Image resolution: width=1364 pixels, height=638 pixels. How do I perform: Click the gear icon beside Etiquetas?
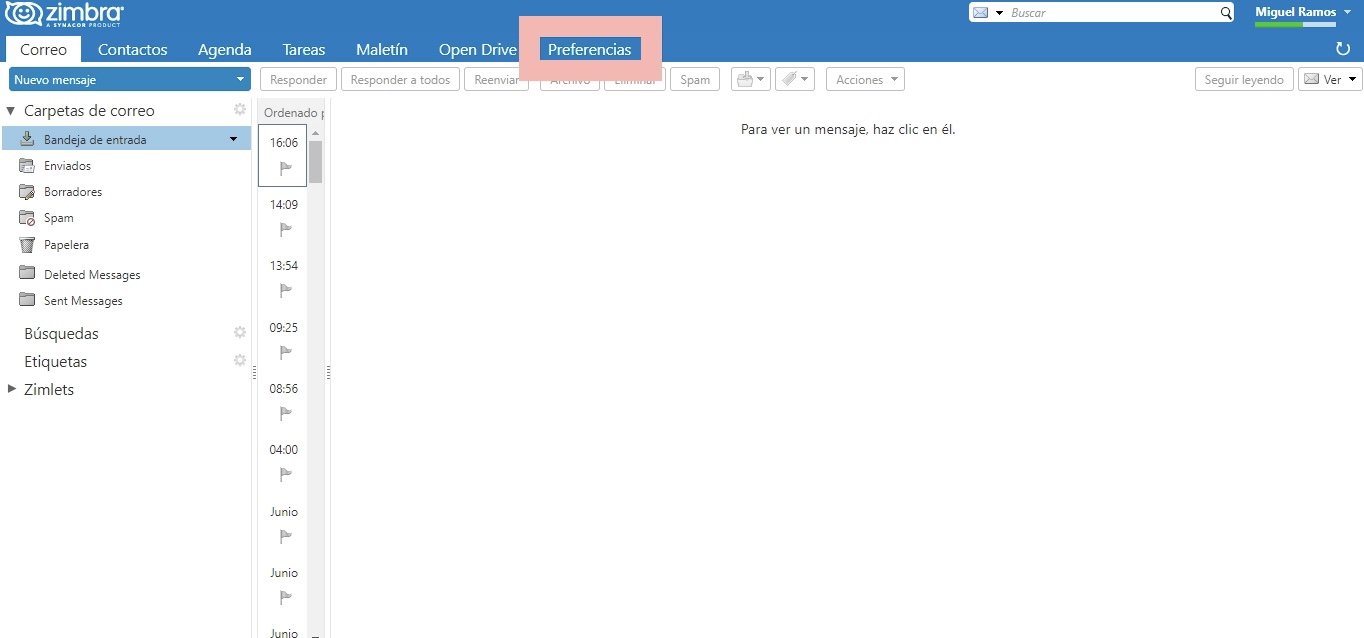click(240, 361)
